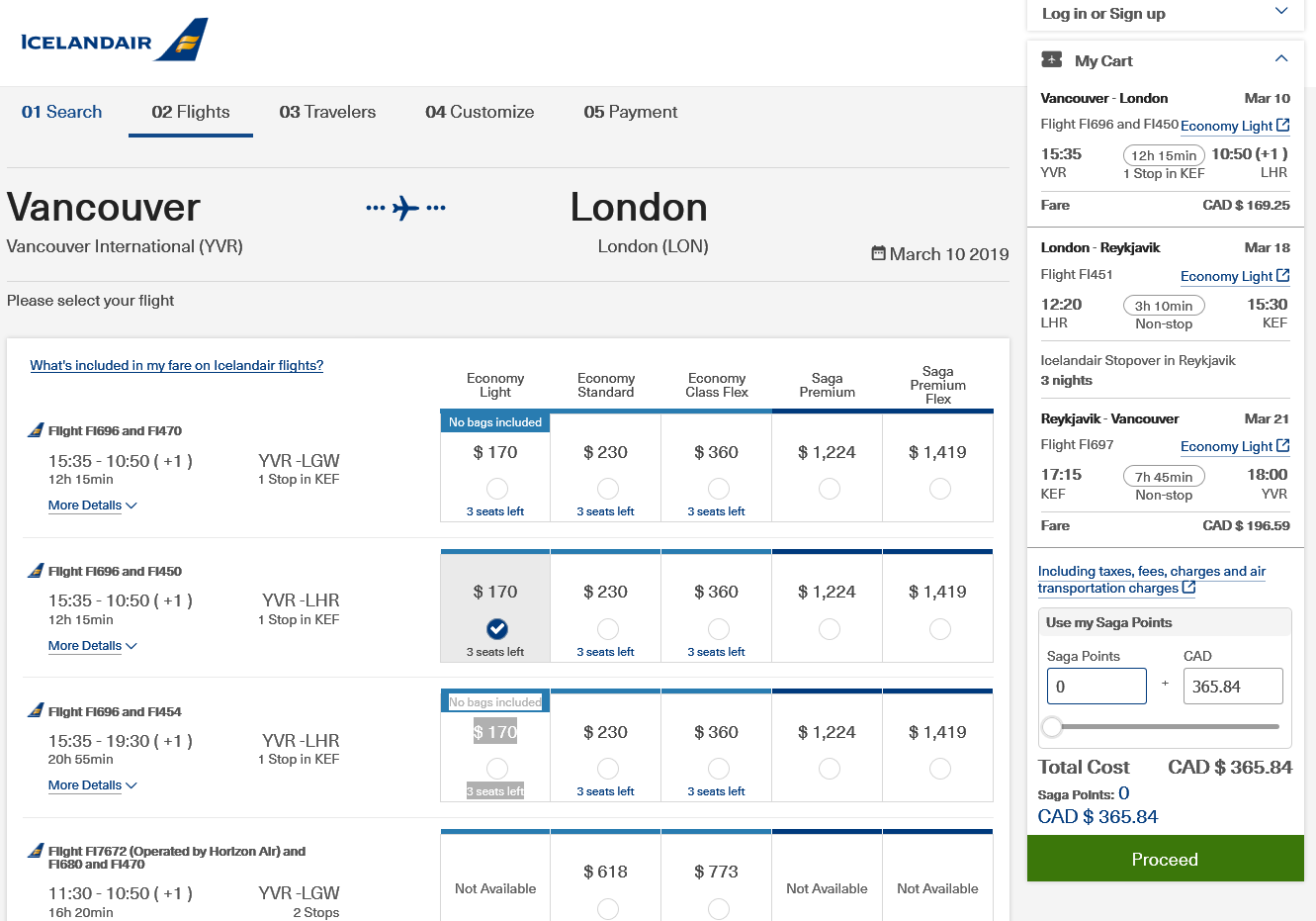Click the Proceed button
The image size is (1316, 921).
1165,859
